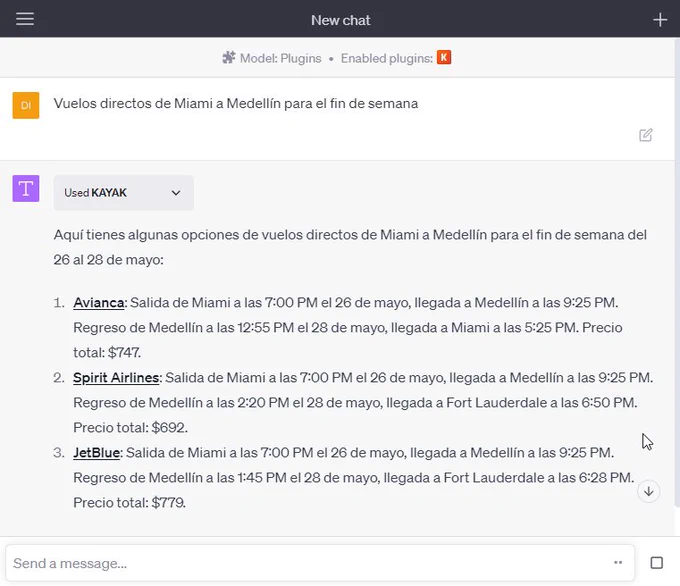This screenshot has width=680, height=586.
Task: Click the purple T assistant avatar
Action: tap(26, 188)
